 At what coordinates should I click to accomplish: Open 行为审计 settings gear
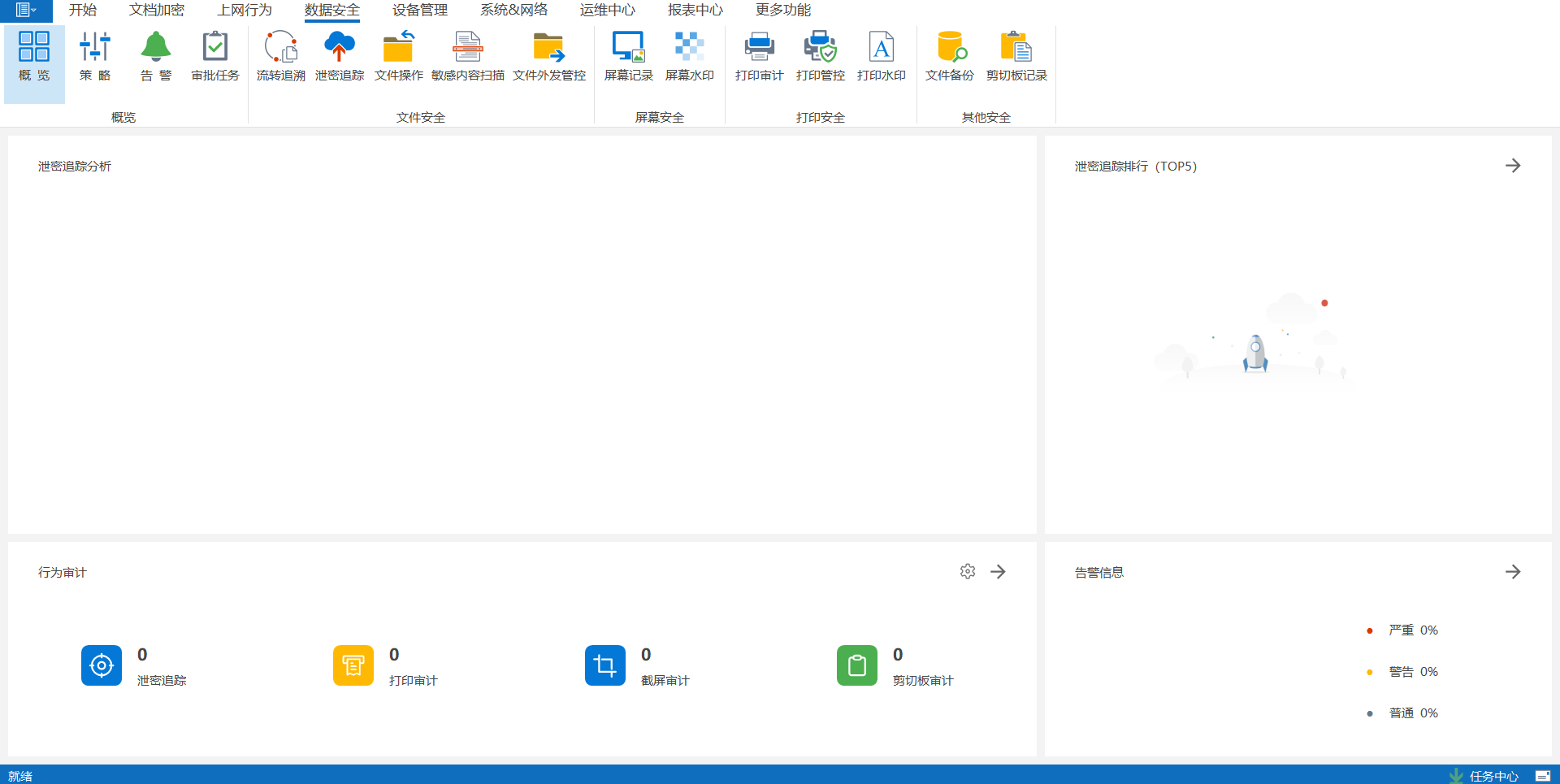pos(967,572)
